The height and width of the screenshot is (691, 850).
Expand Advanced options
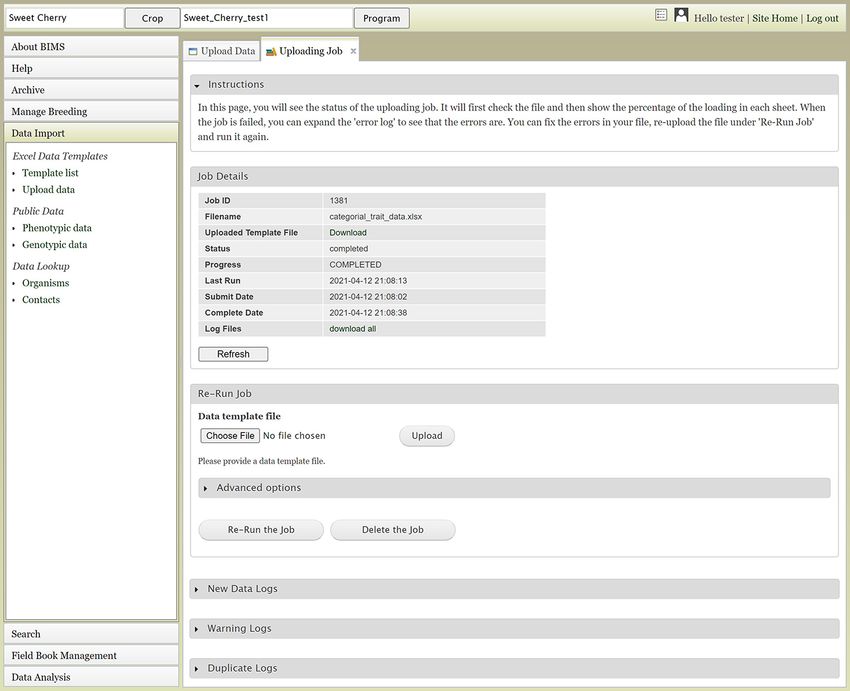tap(514, 488)
